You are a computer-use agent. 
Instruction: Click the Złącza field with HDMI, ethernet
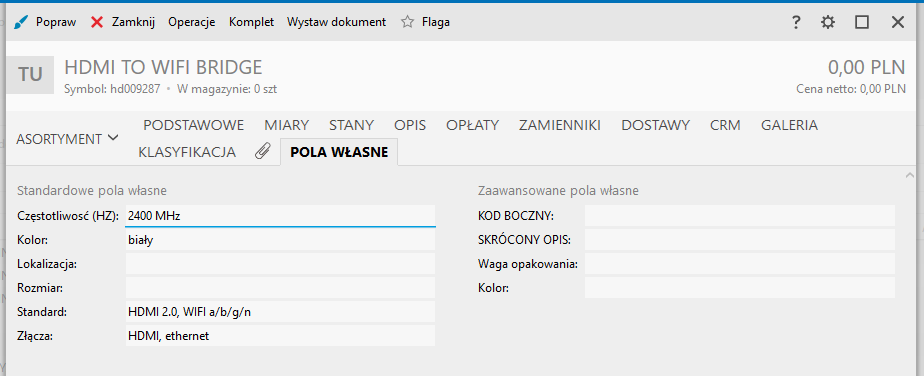280,336
